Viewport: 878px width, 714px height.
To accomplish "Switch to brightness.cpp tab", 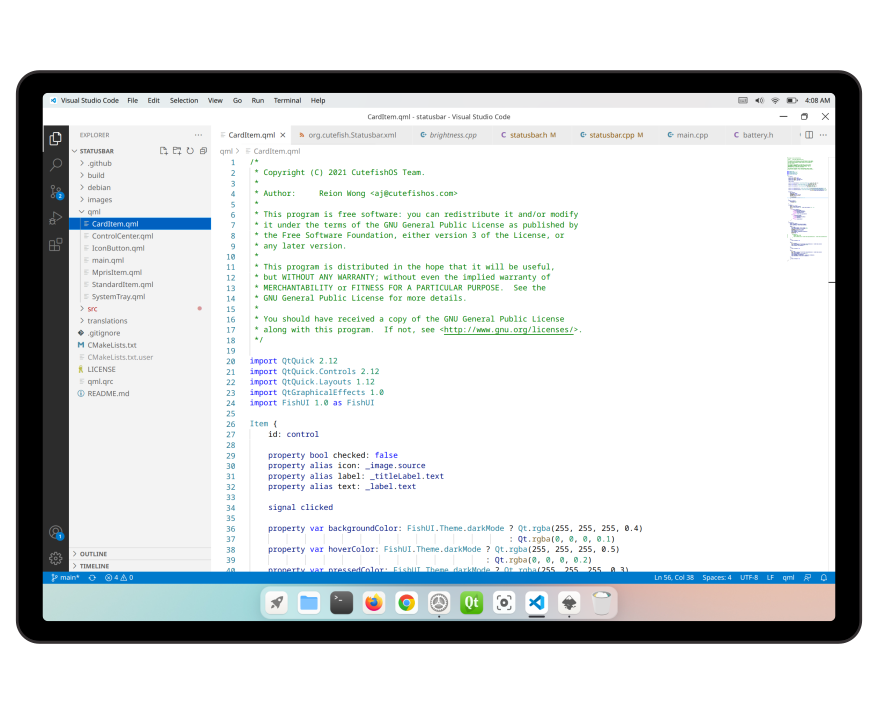I will tap(449, 135).
